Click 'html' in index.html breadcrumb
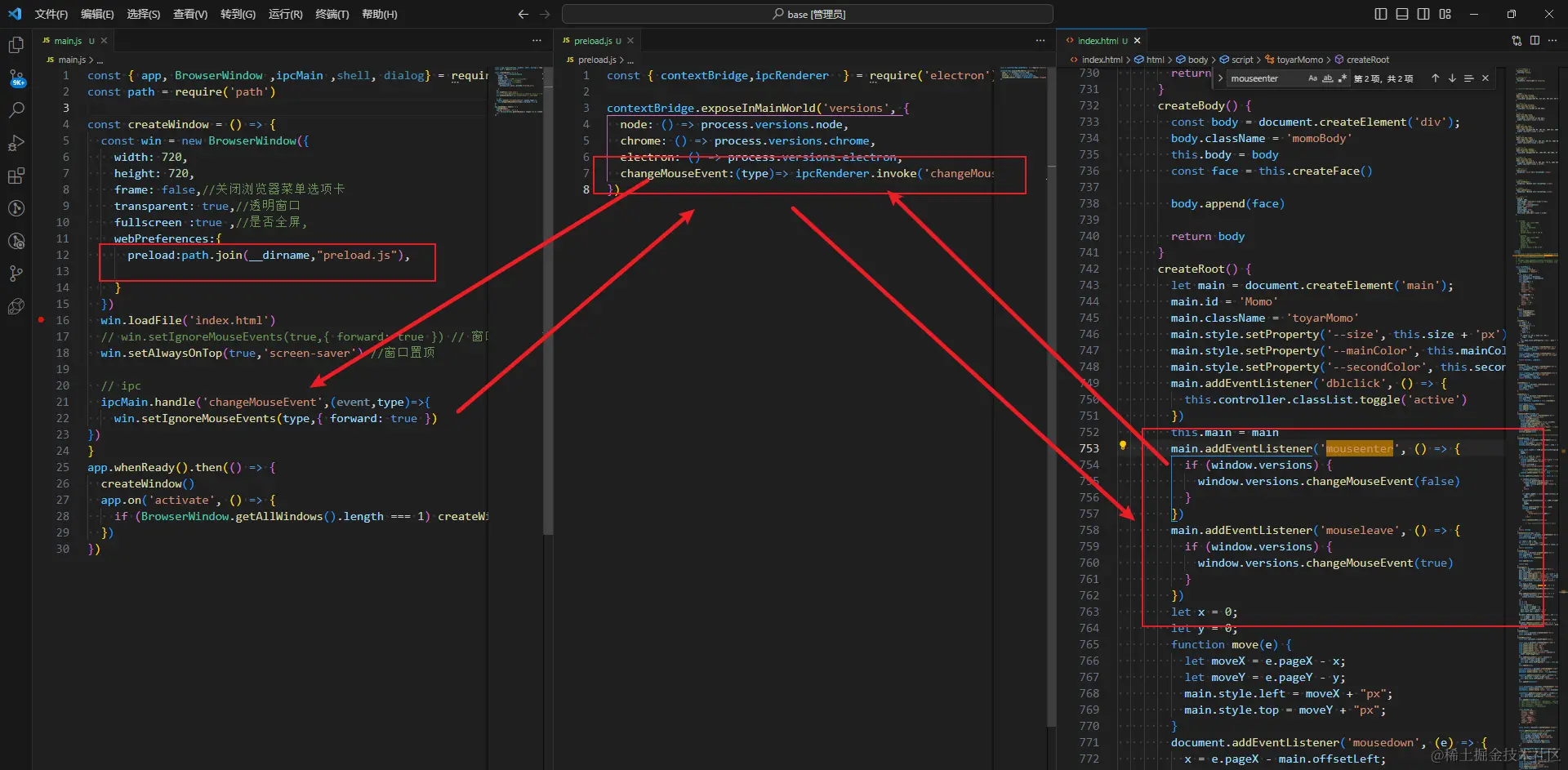1568x770 pixels. pos(1155,60)
